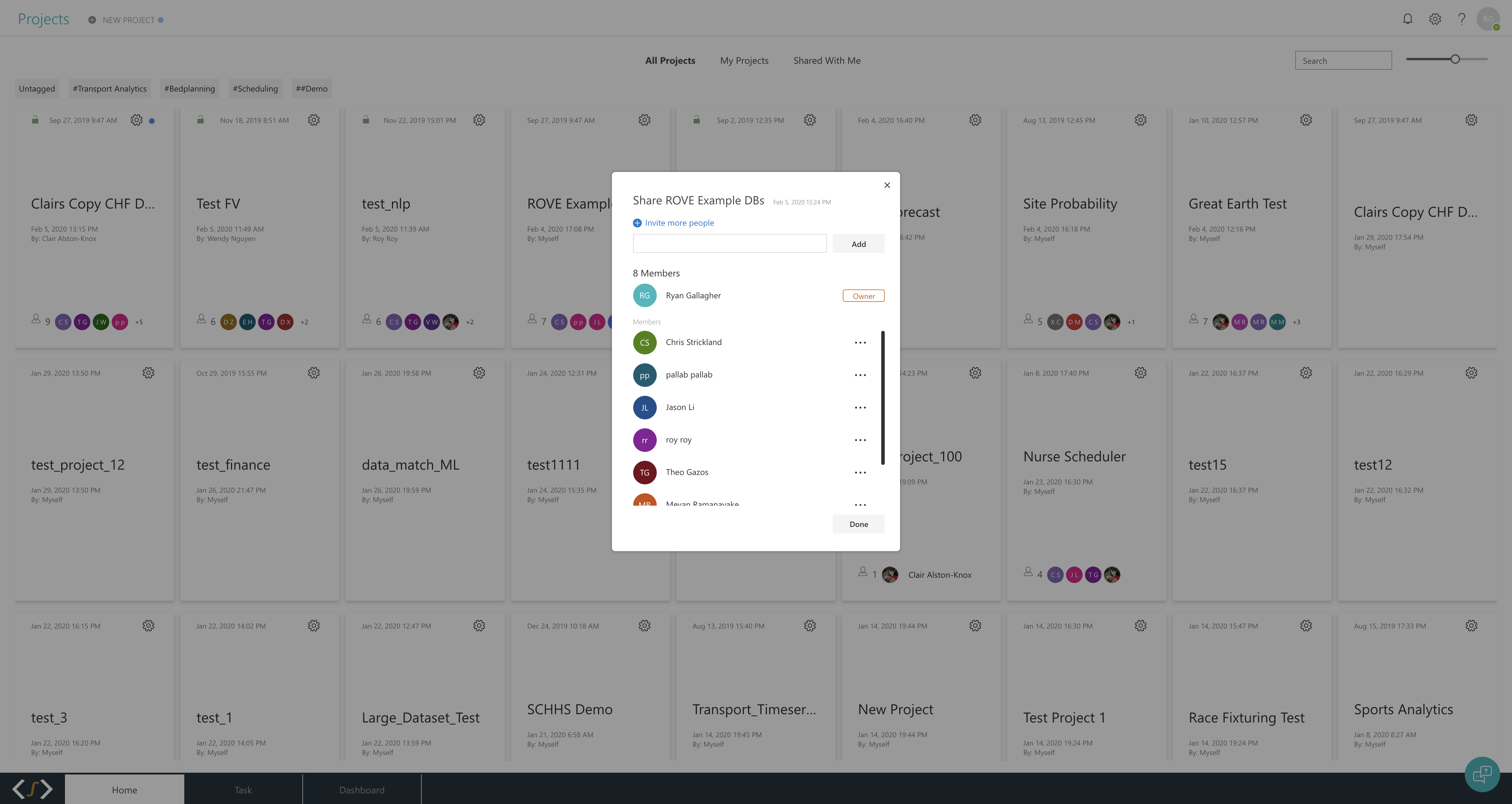Open gear settings on test_finance card
The width and height of the screenshot is (1512, 804).
[314, 373]
